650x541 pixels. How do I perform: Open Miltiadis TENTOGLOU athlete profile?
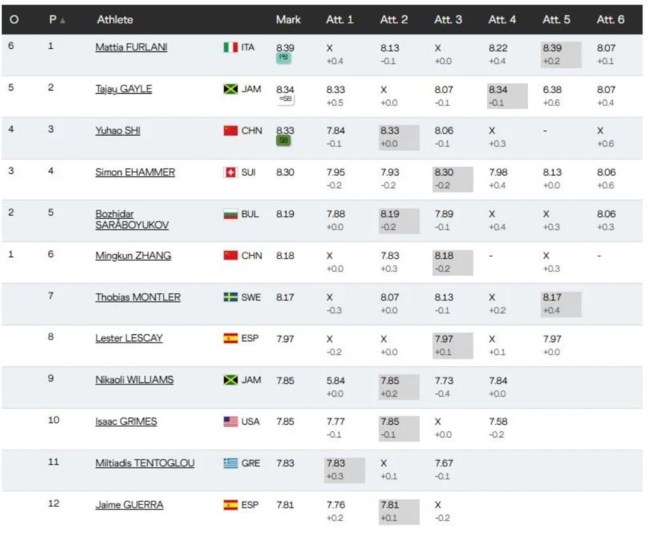pos(145,463)
